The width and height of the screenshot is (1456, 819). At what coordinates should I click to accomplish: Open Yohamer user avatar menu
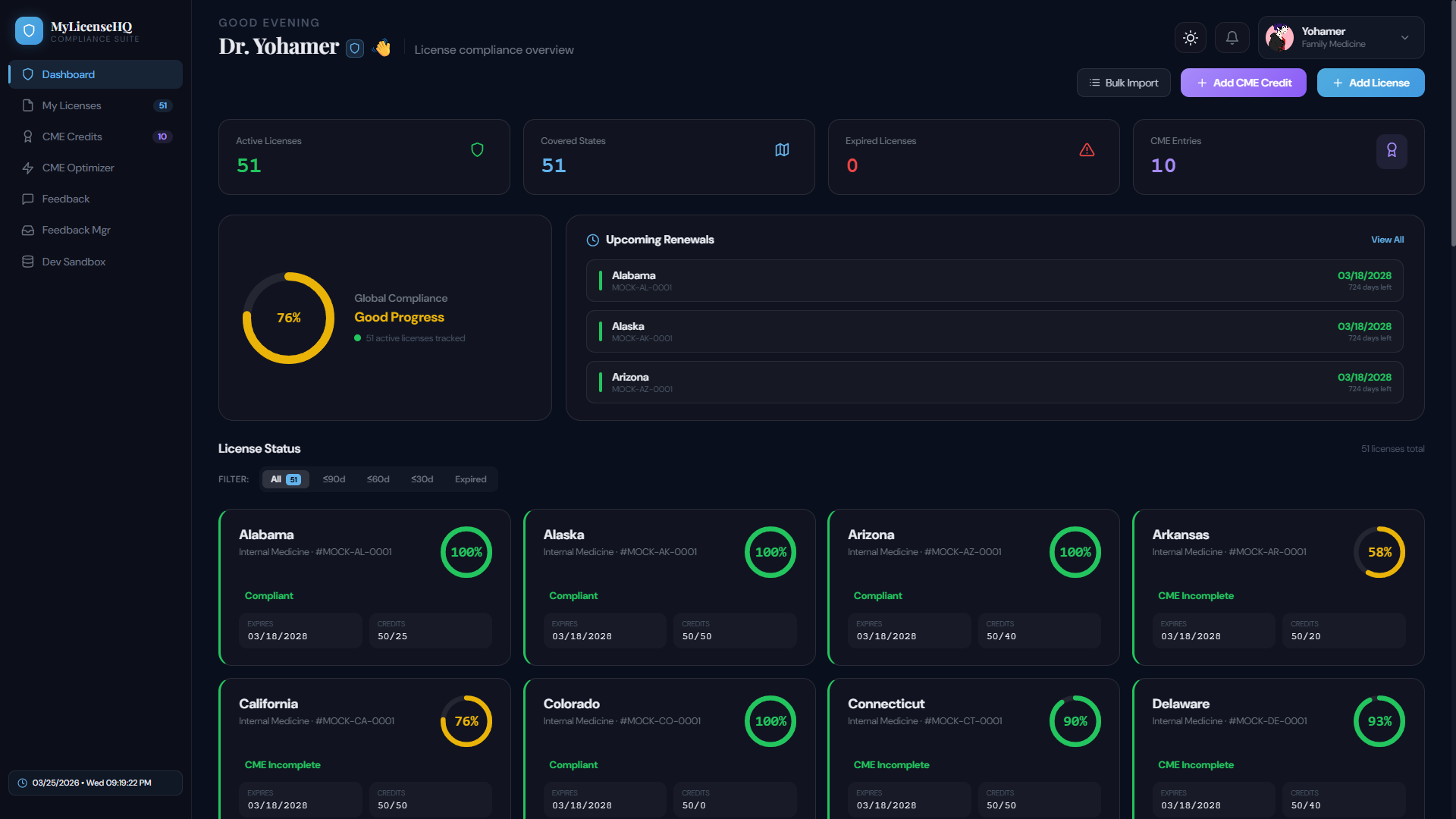point(1280,38)
